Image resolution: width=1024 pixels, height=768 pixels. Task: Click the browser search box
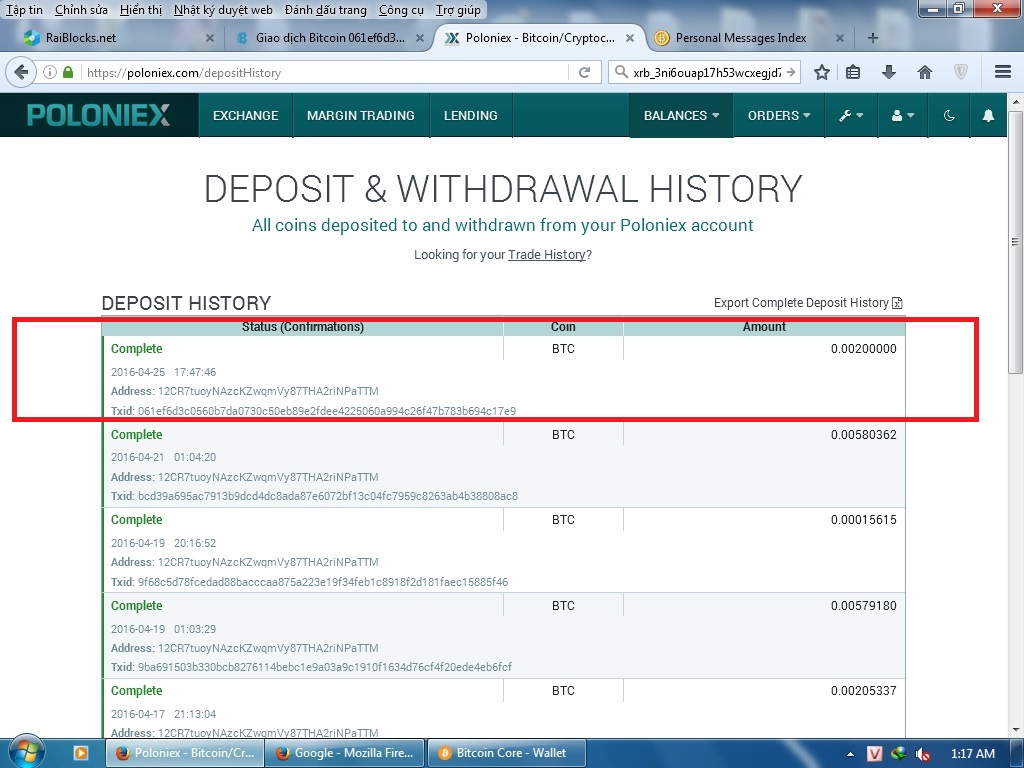tap(707, 72)
